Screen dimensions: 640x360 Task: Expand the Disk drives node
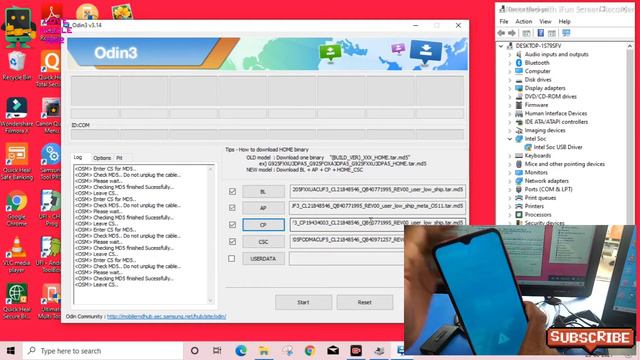510,80
